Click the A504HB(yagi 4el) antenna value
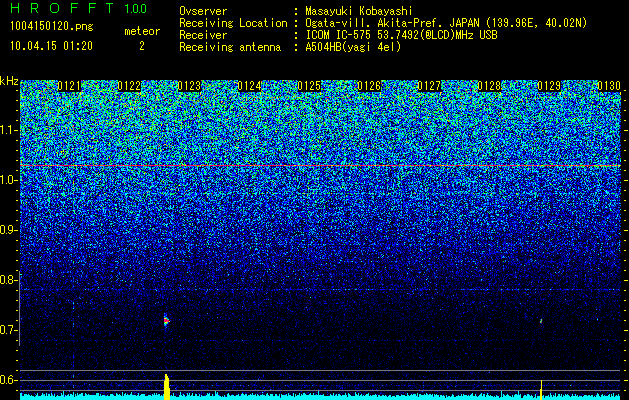The image size is (629, 400). tap(353, 47)
